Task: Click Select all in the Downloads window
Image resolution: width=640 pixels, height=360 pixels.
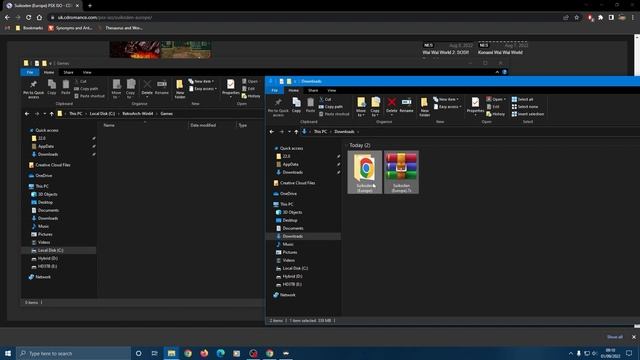Action: (x=522, y=99)
